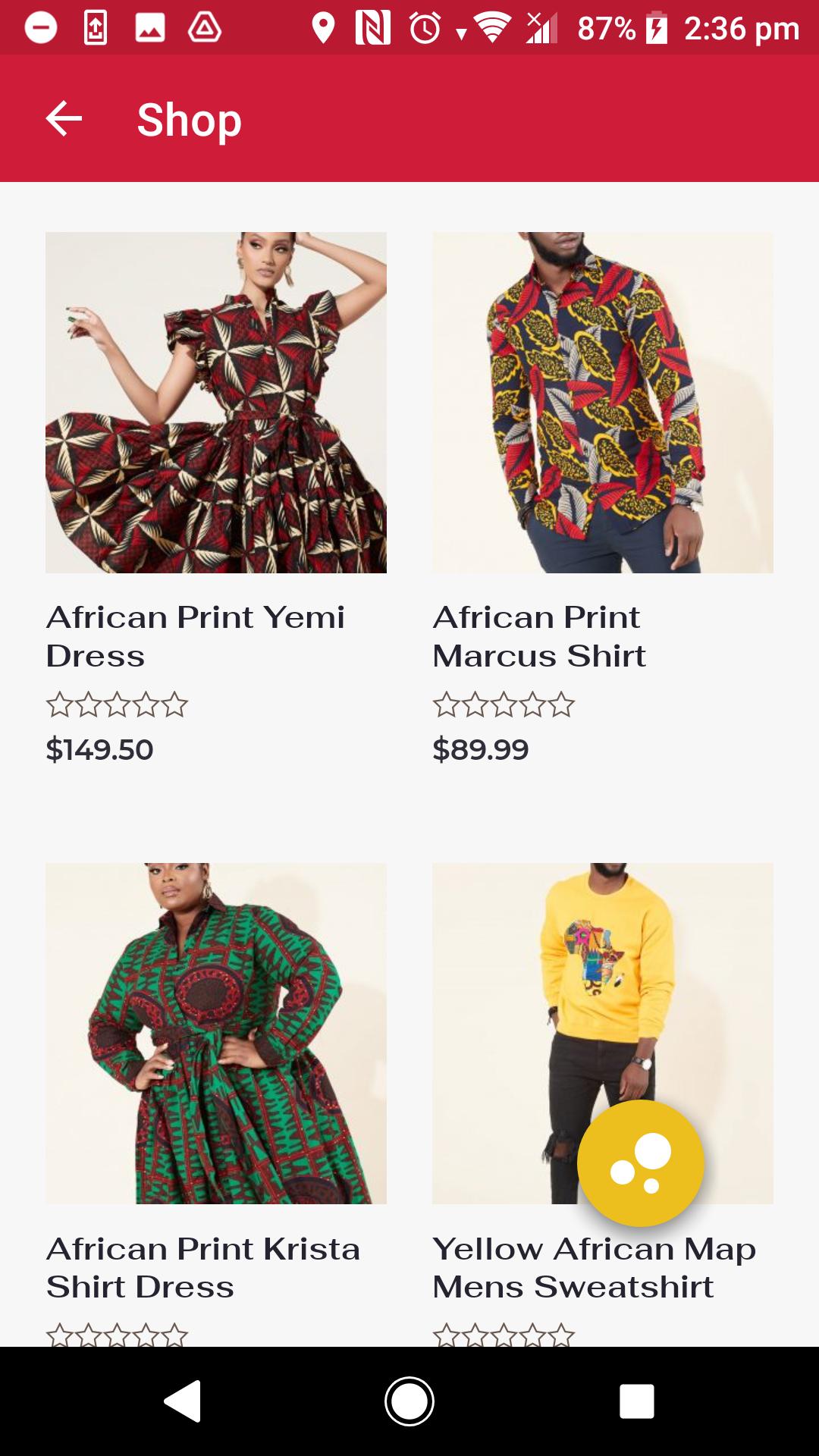Open recent apps square button
The height and width of the screenshot is (1456, 819).
point(637,1401)
